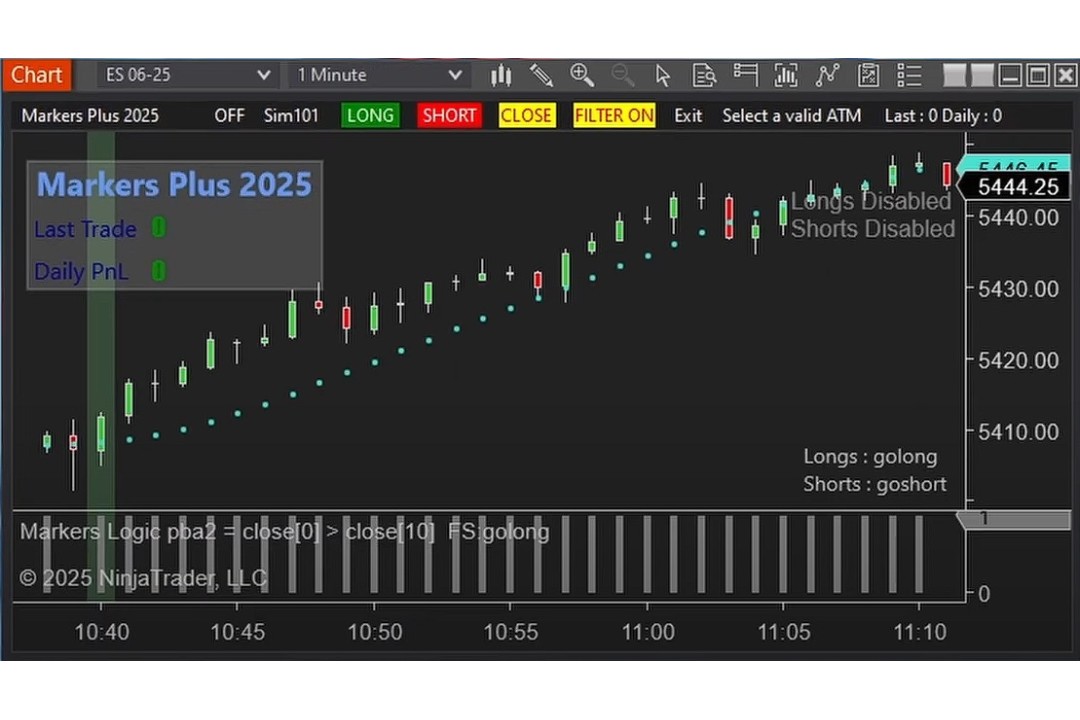Open the Chart Trader icon
This screenshot has height=720, width=1080.
(745, 75)
